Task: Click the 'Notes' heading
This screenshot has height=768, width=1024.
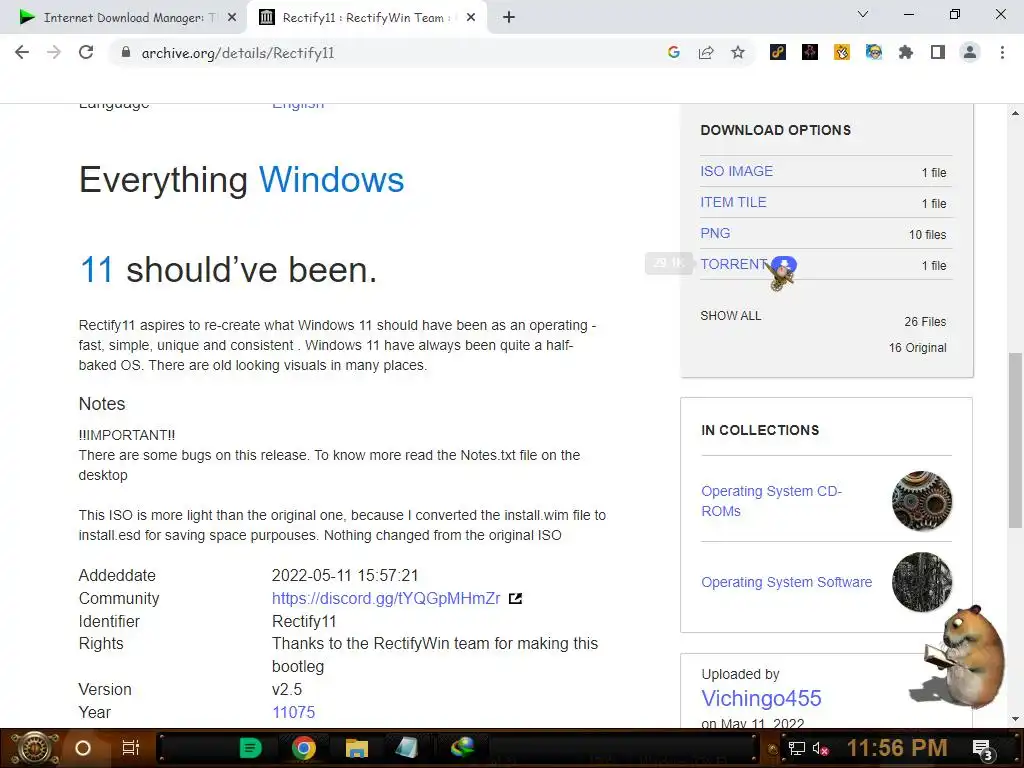Action: click(x=102, y=404)
